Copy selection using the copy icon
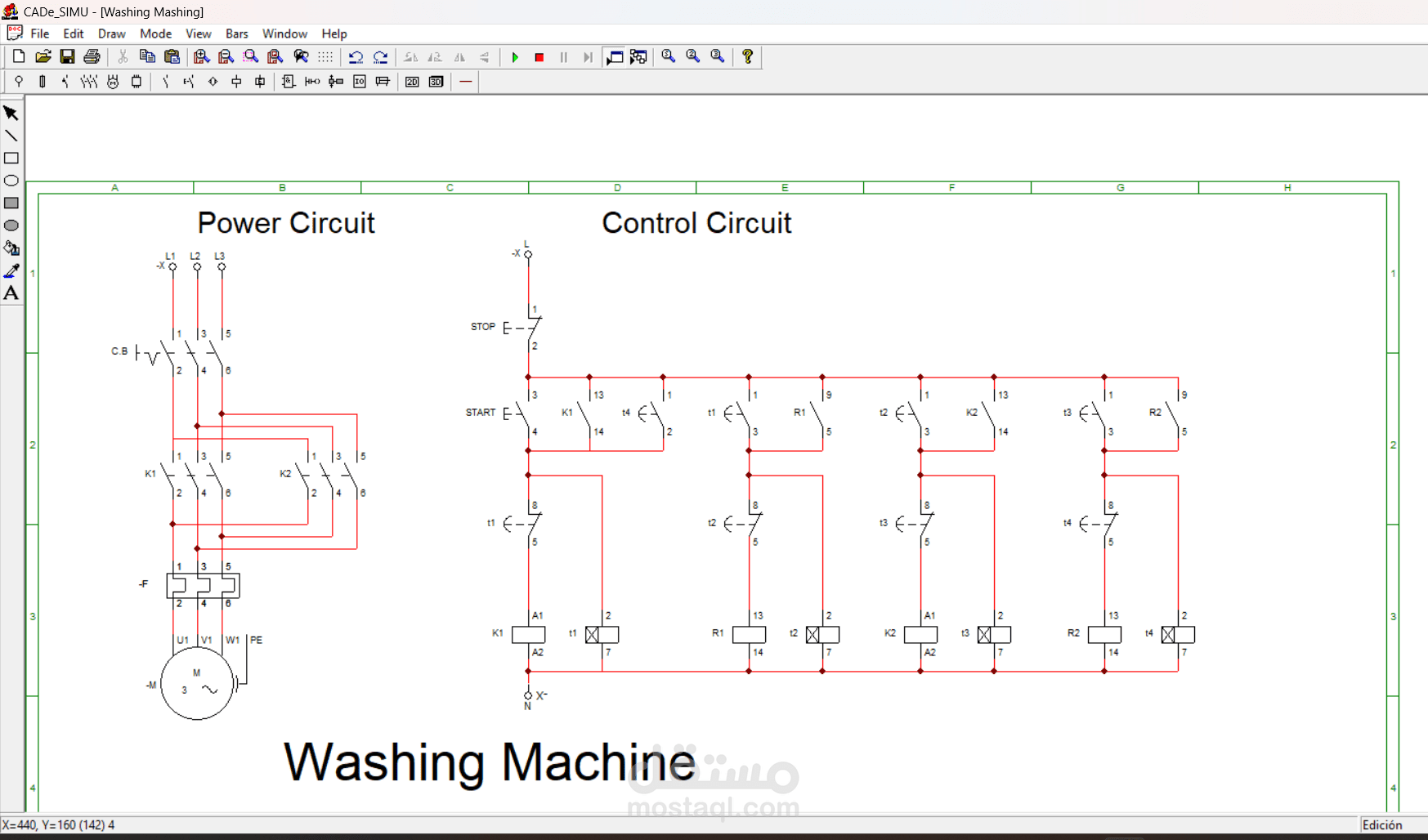 (147, 56)
